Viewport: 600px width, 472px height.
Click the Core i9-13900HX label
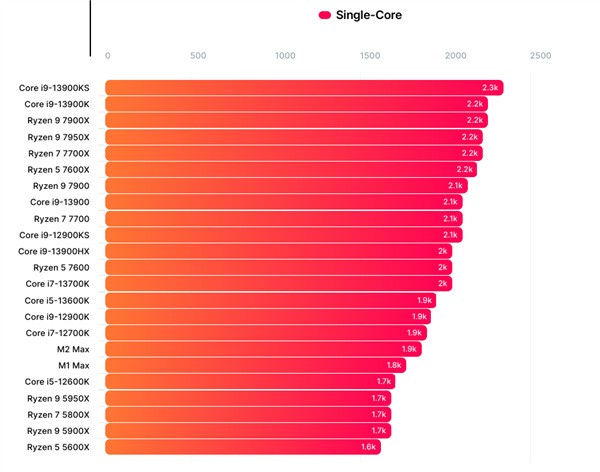(54, 252)
